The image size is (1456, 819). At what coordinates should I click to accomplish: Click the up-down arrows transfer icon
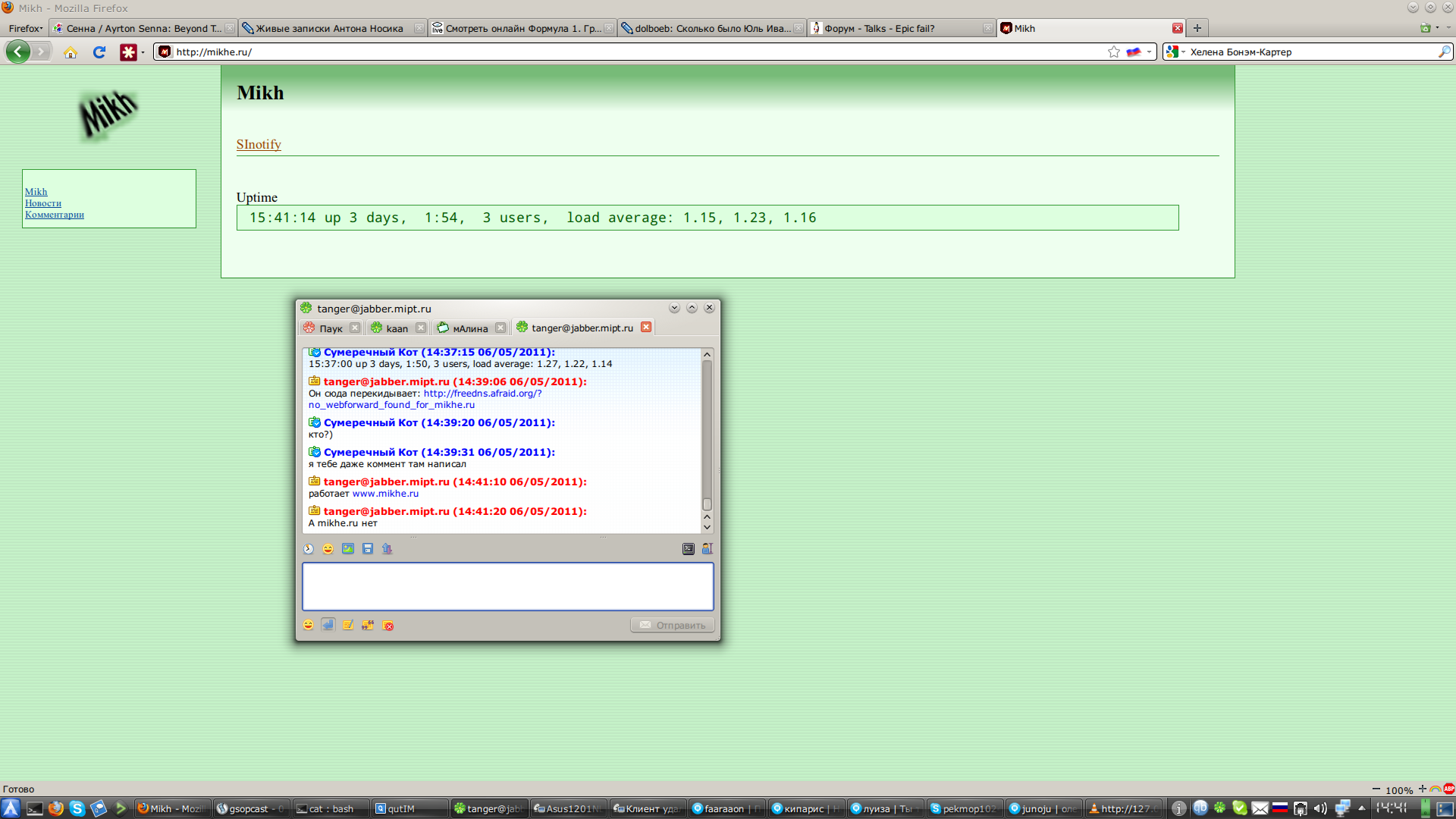388,549
